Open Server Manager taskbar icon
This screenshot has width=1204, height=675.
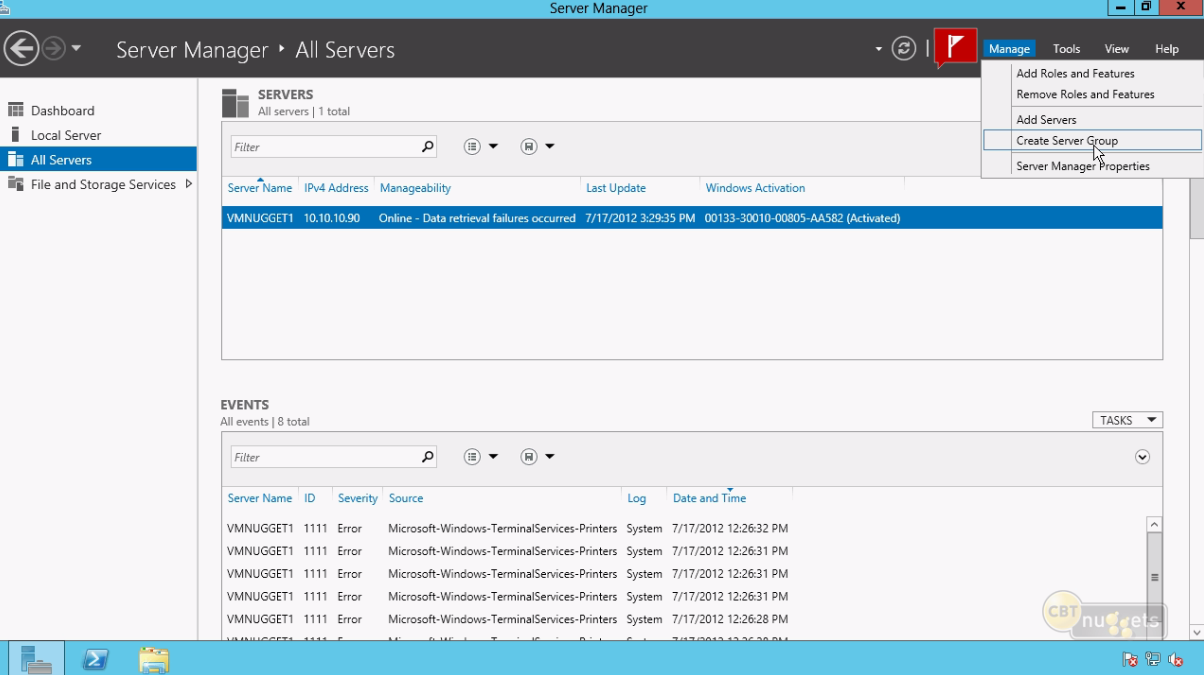[x=37, y=658]
